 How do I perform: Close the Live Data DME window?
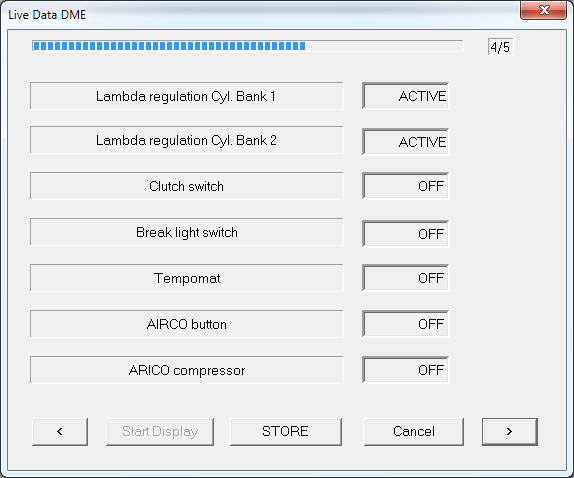(543, 10)
